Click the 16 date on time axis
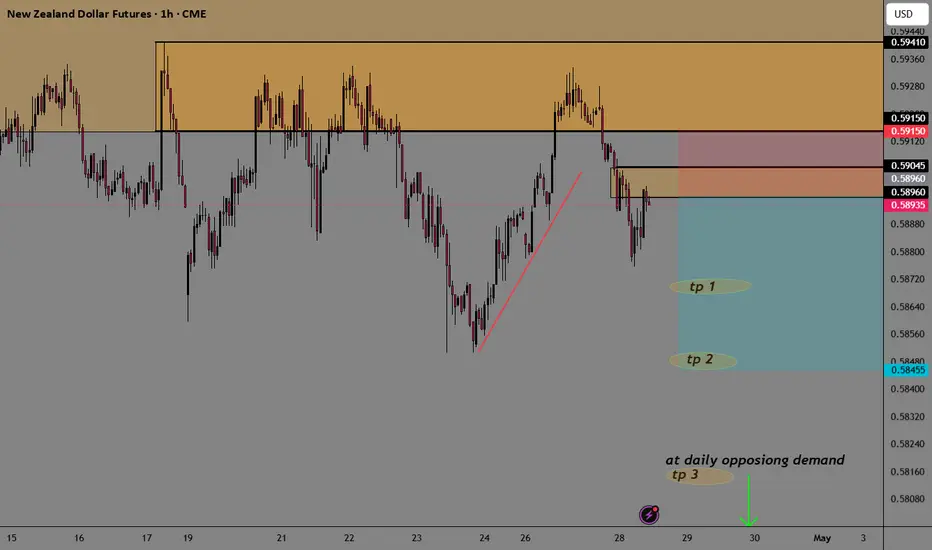This screenshot has height=550, width=932. coord(79,538)
